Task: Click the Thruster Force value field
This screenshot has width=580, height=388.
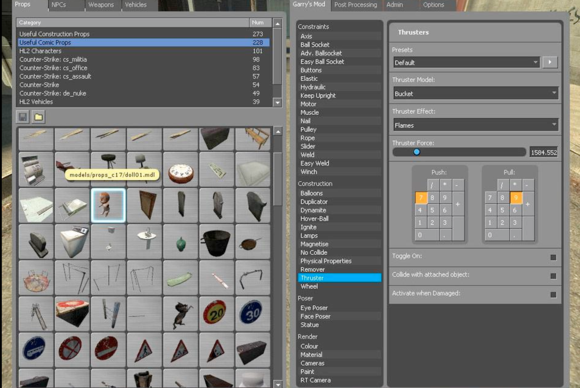Action: (x=544, y=152)
